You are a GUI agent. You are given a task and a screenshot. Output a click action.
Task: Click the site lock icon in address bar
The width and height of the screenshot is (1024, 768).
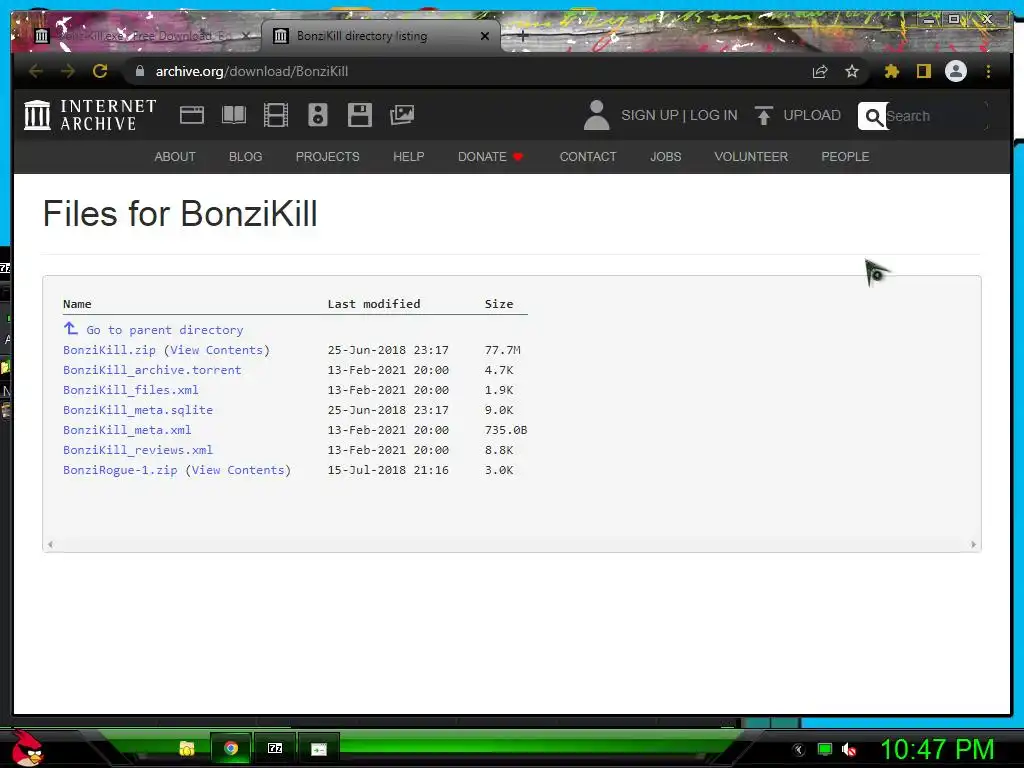click(140, 71)
